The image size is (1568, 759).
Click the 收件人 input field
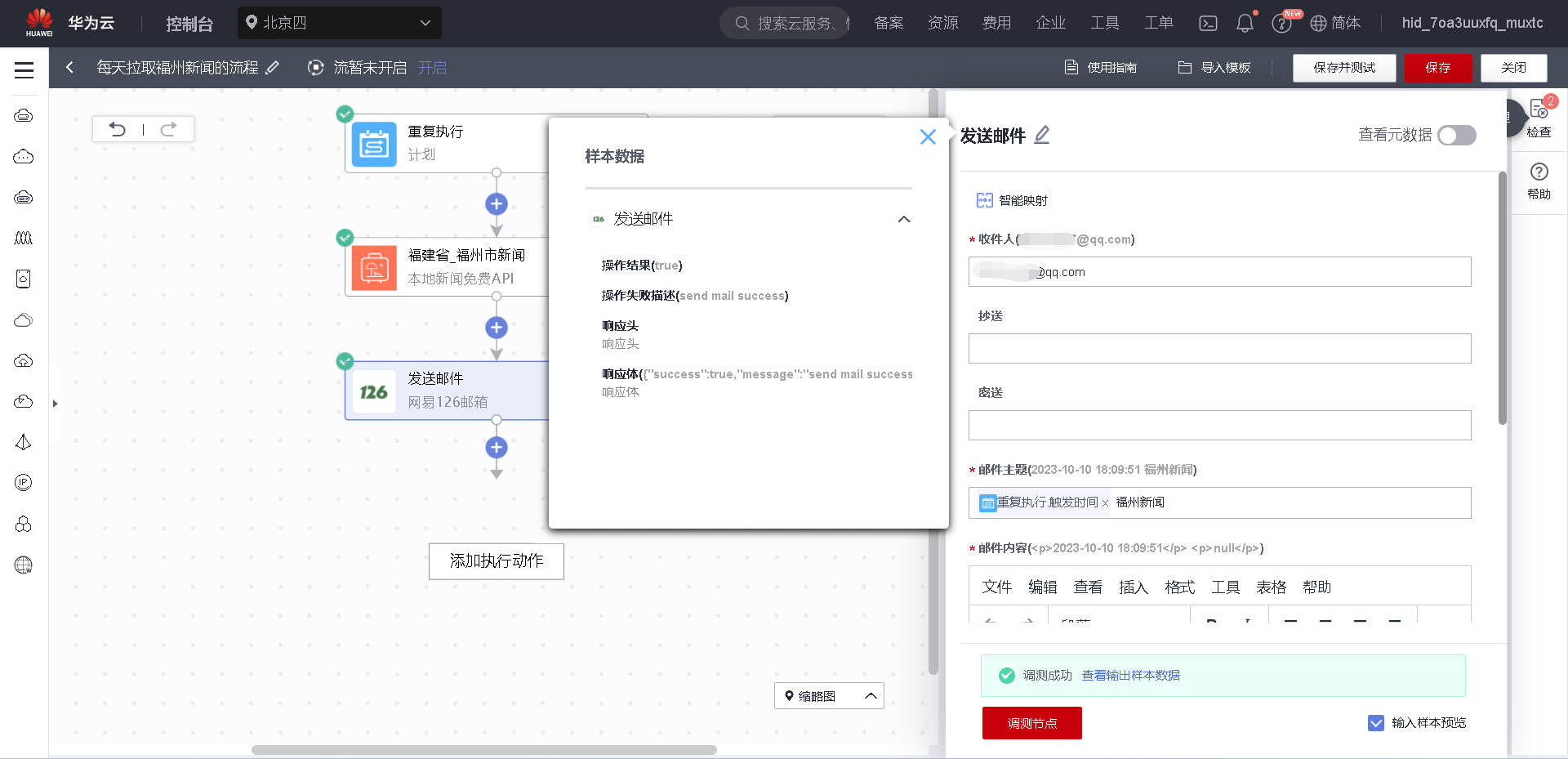1219,272
